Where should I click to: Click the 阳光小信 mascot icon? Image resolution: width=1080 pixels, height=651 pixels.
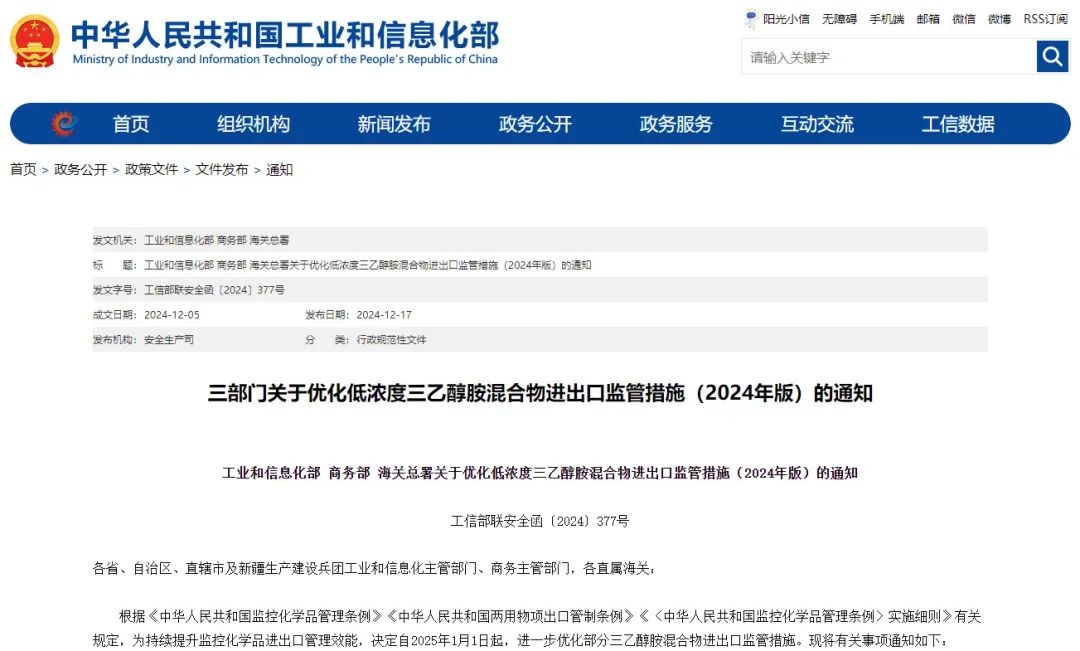point(751,19)
